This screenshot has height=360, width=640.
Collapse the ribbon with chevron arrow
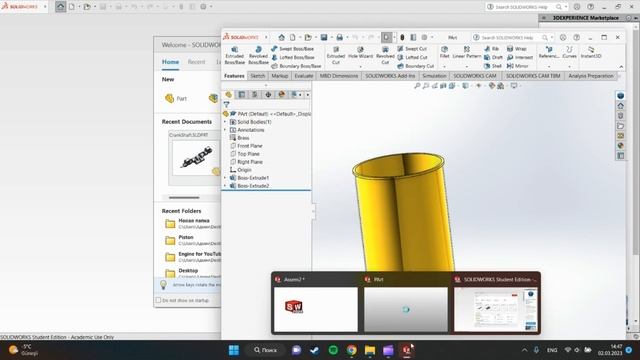coord(621,67)
